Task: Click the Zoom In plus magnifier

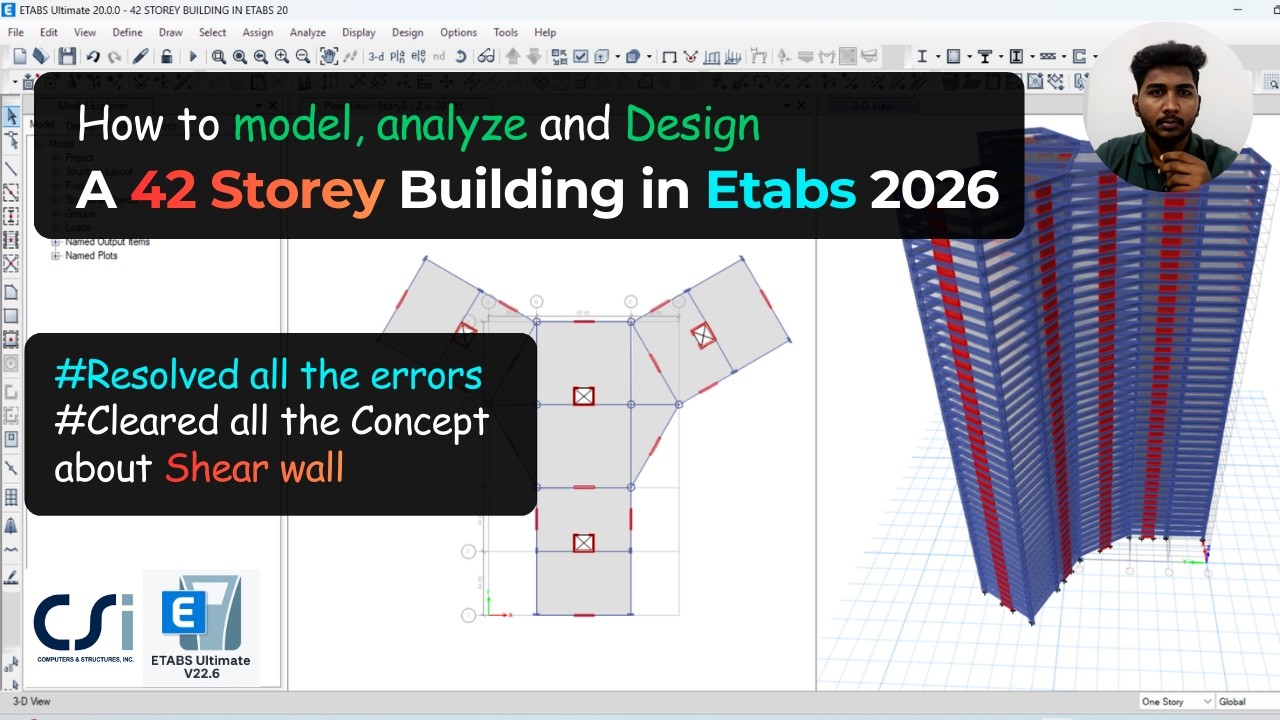Action: tap(282, 57)
